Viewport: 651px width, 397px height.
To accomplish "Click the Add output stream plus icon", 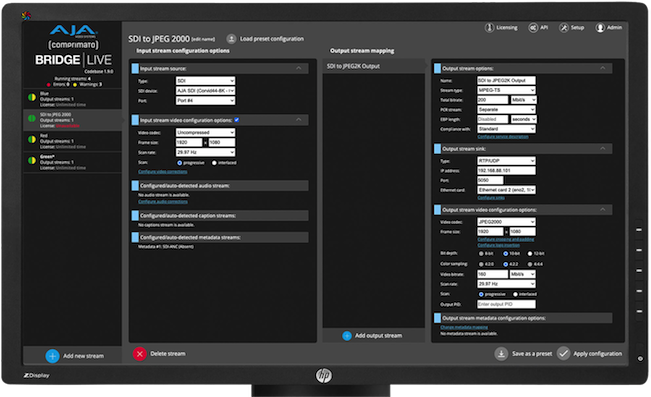I will [x=347, y=336].
